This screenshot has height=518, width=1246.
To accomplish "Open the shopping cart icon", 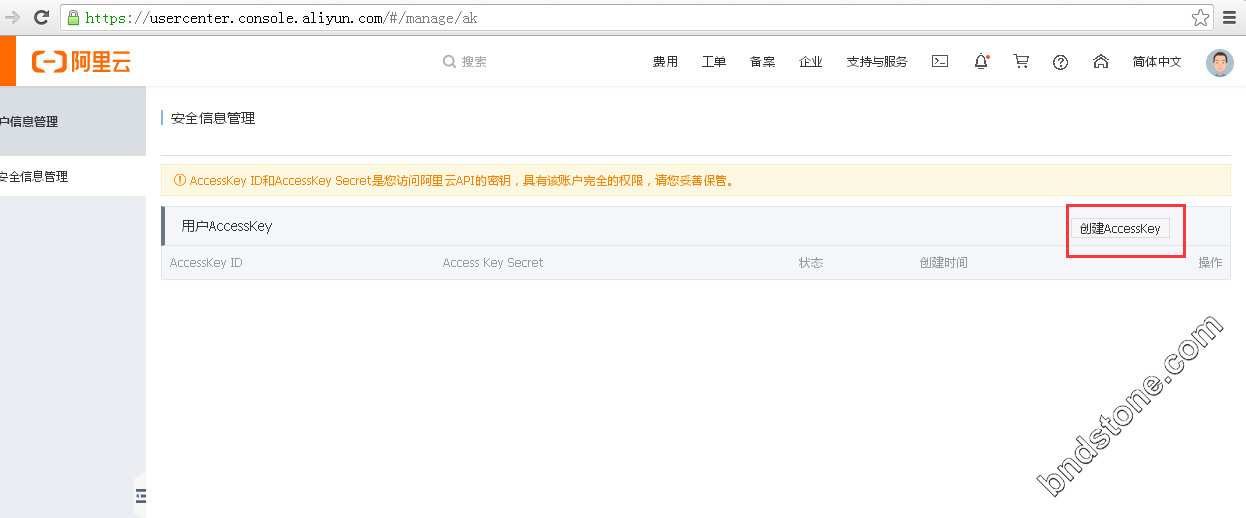I will [x=1021, y=61].
